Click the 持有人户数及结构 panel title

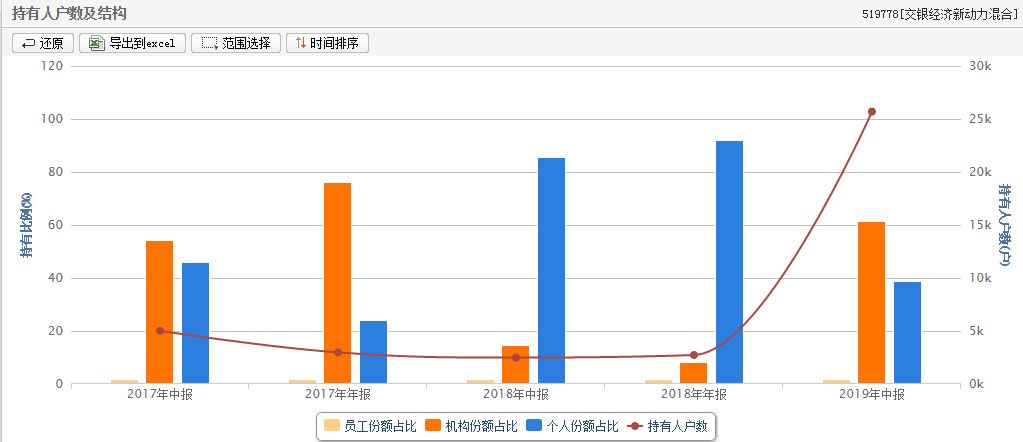pyautogui.click(x=69, y=14)
